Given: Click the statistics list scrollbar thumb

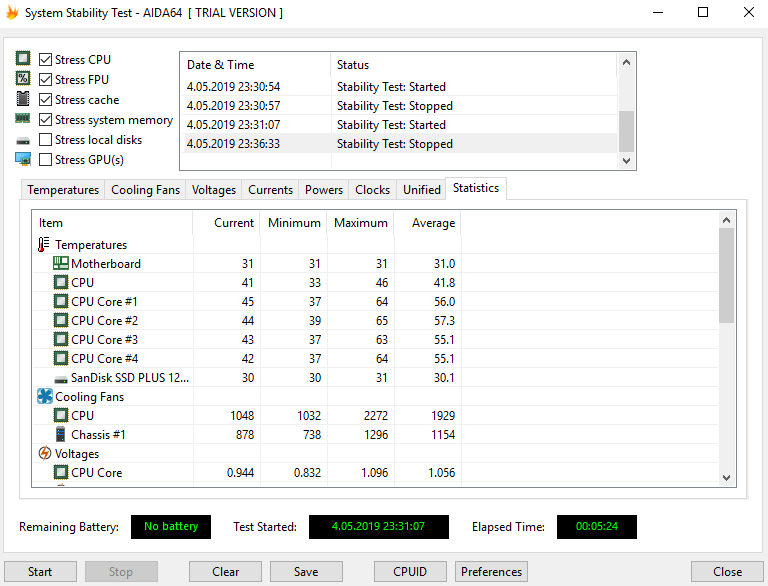Looking at the screenshot, I should pos(726,276).
